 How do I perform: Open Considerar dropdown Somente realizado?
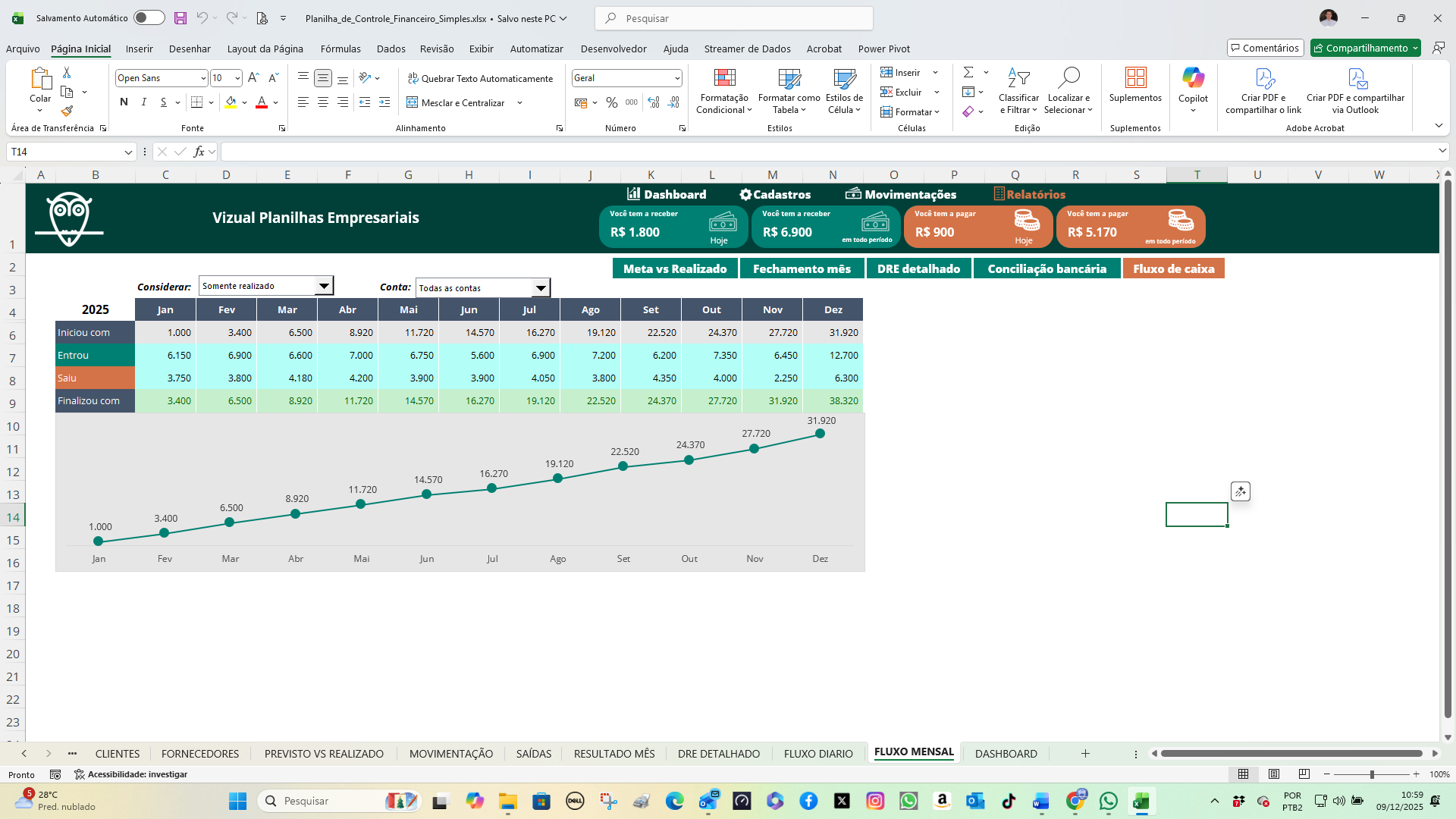[324, 286]
